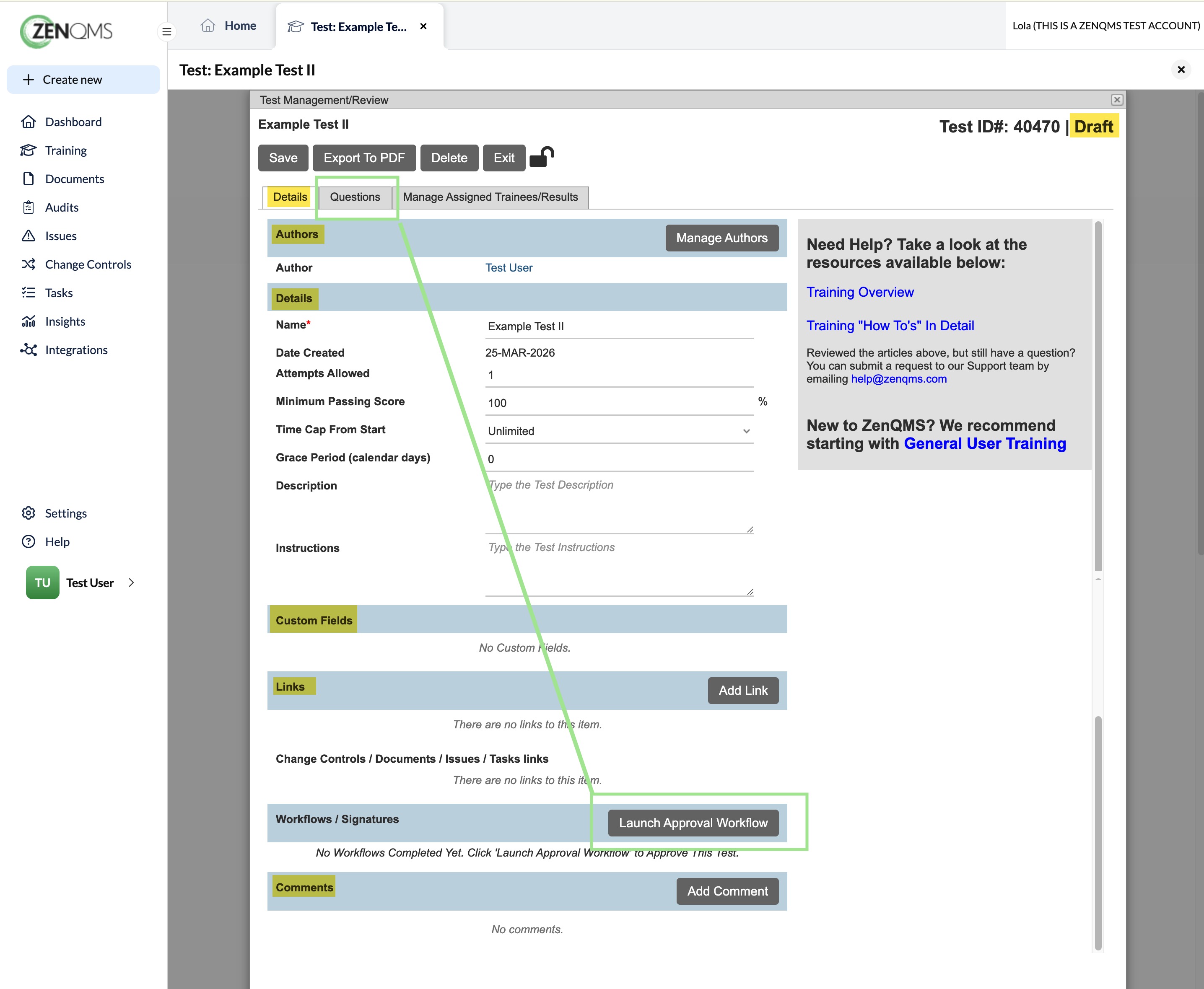Open Tasks checklist icon
Image resolution: width=1204 pixels, height=989 pixels.
tap(29, 292)
